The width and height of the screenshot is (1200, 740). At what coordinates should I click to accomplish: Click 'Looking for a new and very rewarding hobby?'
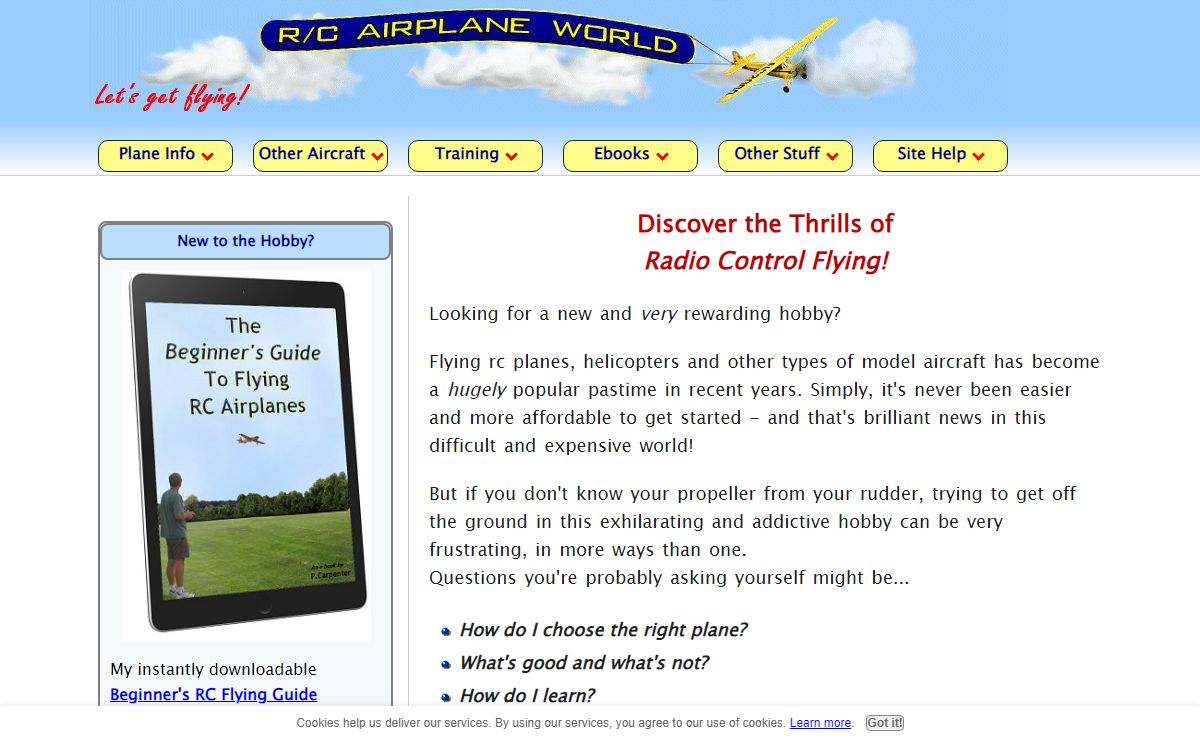635,314
